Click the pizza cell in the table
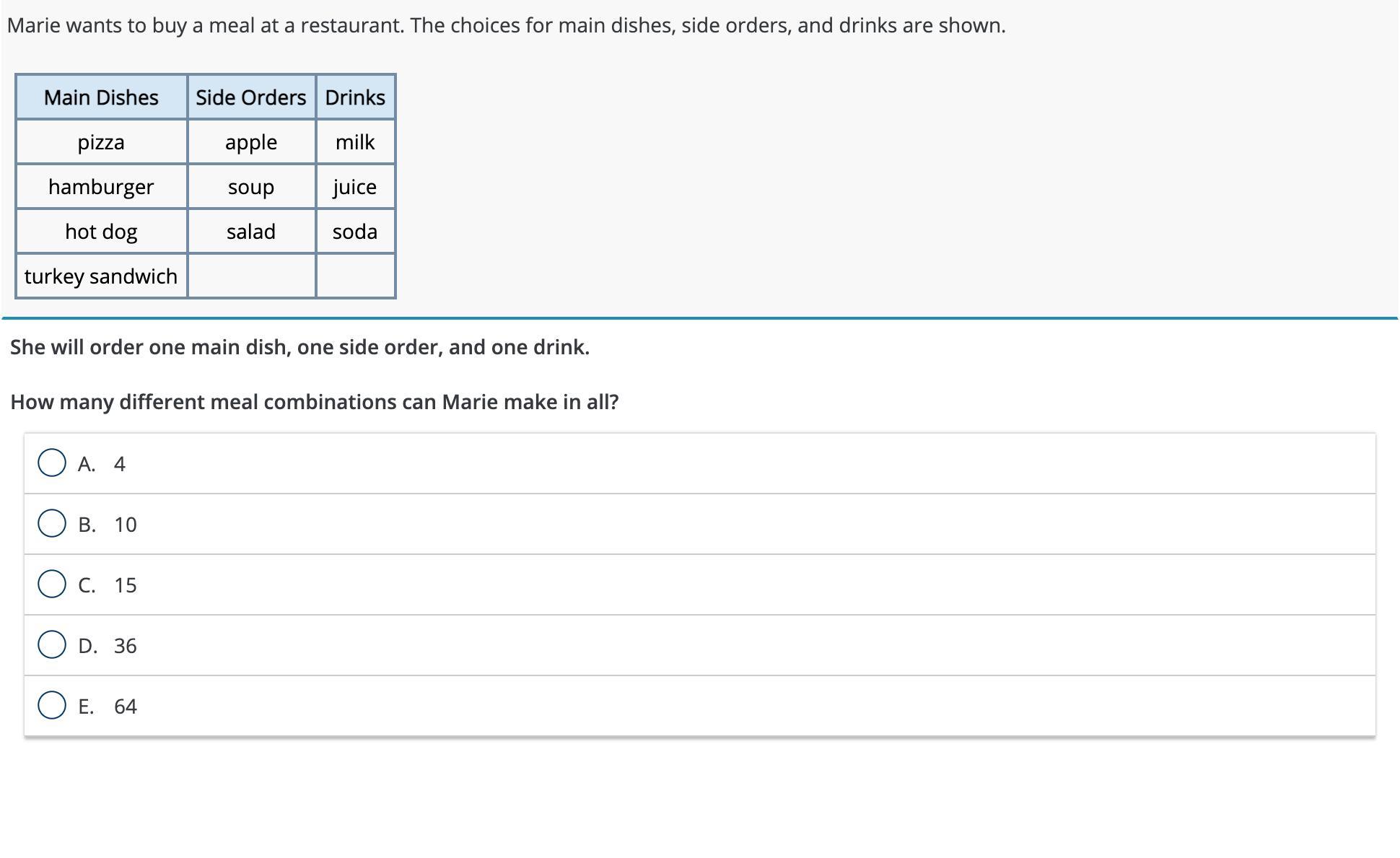Image resolution: width=1400 pixels, height=858 pixels. [x=101, y=141]
